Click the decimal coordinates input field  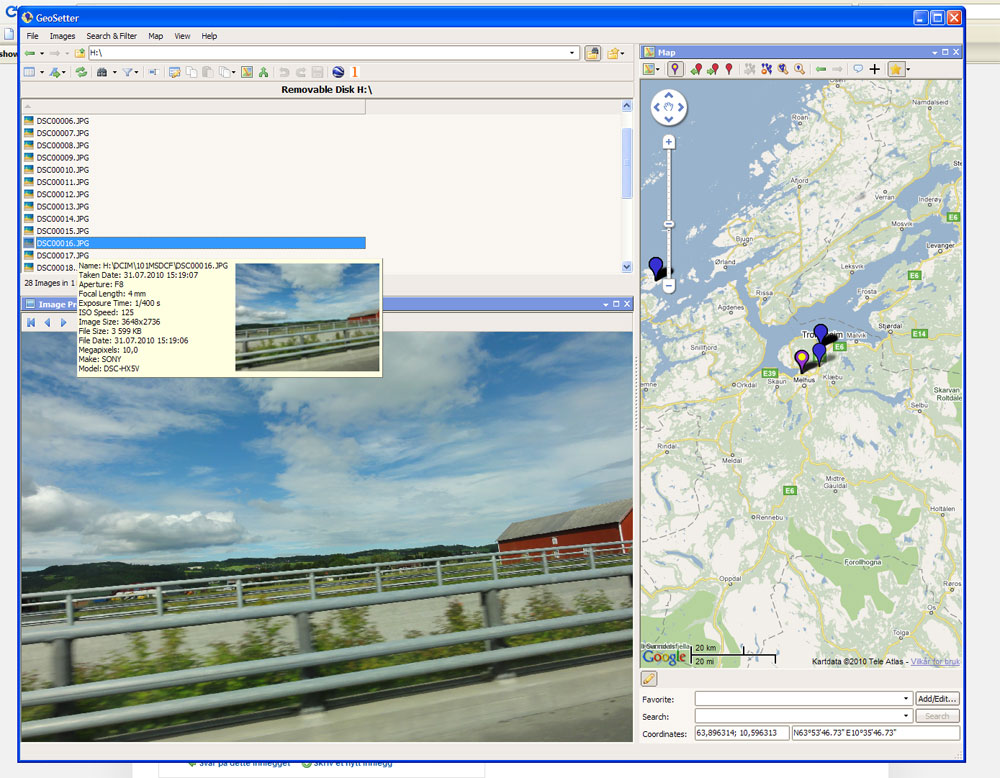742,733
